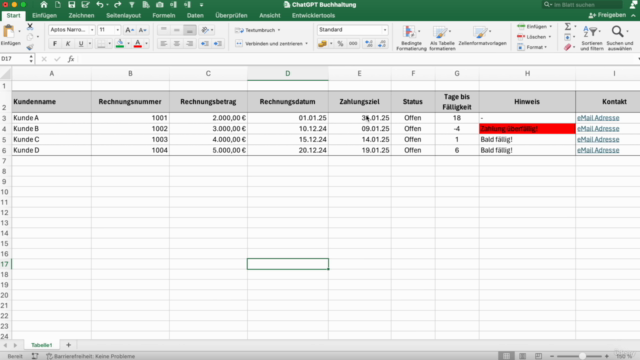Increase font size with the larger A icon
This screenshot has width=640, height=360.
click(129, 30)
